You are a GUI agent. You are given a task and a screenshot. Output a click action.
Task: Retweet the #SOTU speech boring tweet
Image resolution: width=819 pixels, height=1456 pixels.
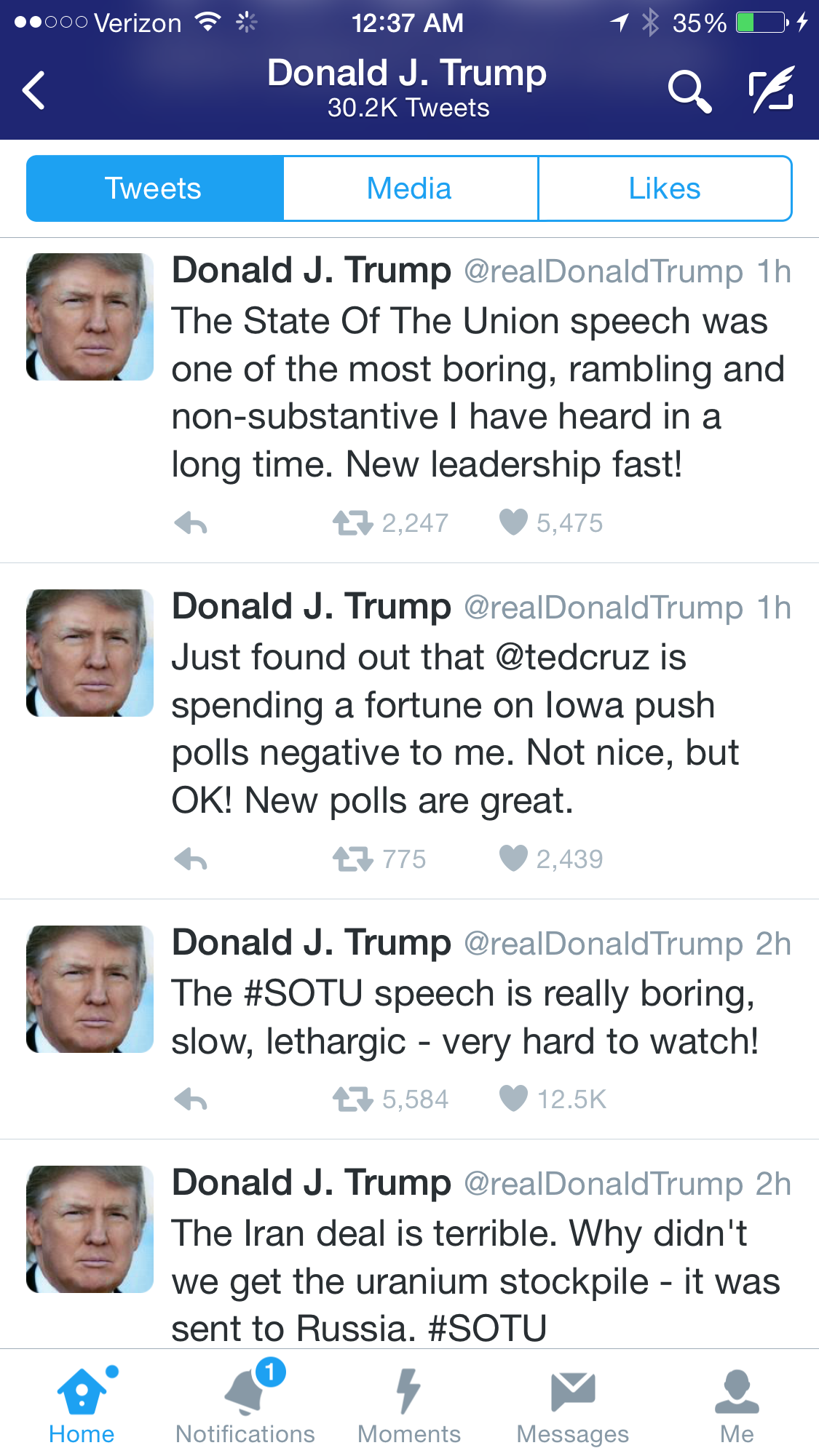point(353,1099)
